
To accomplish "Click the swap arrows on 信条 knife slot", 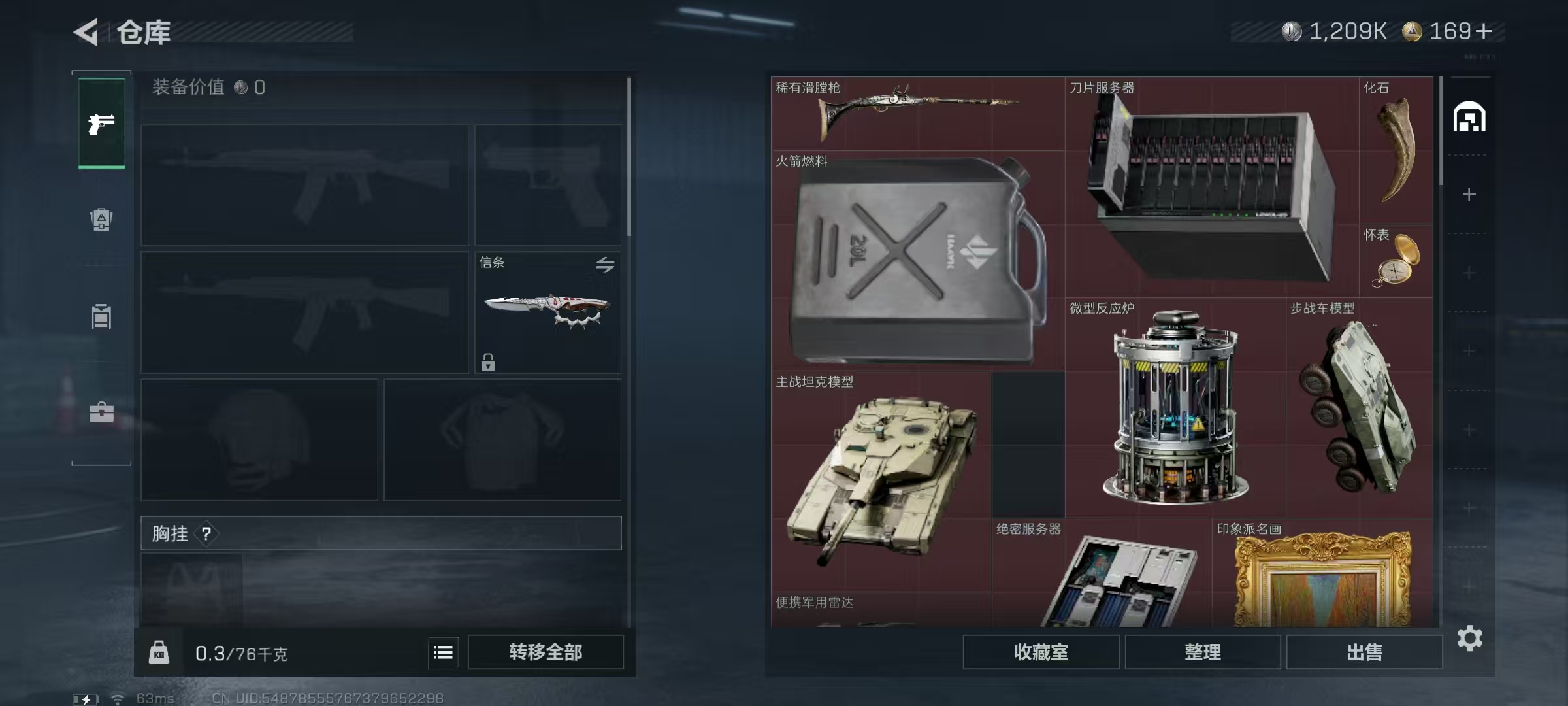I will tap(605, 265).
